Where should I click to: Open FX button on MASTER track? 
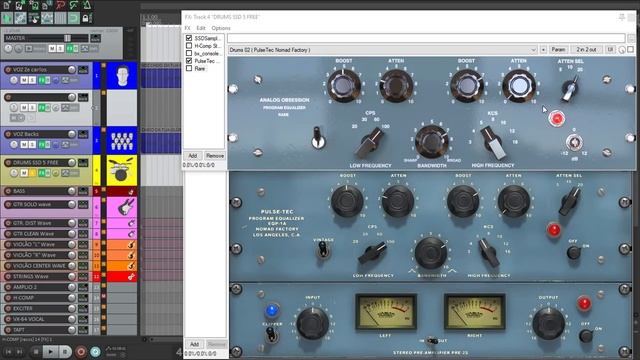(x=69, y=49)
